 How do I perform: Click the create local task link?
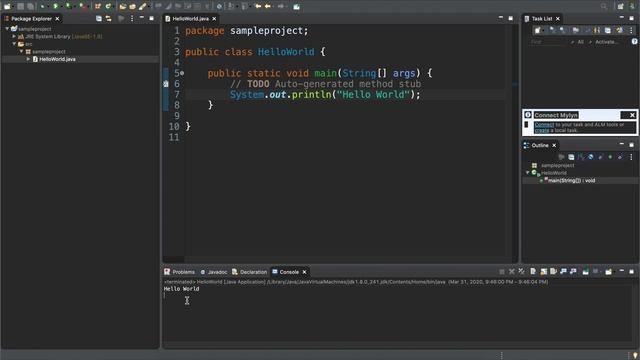click(x=542, y=130)
